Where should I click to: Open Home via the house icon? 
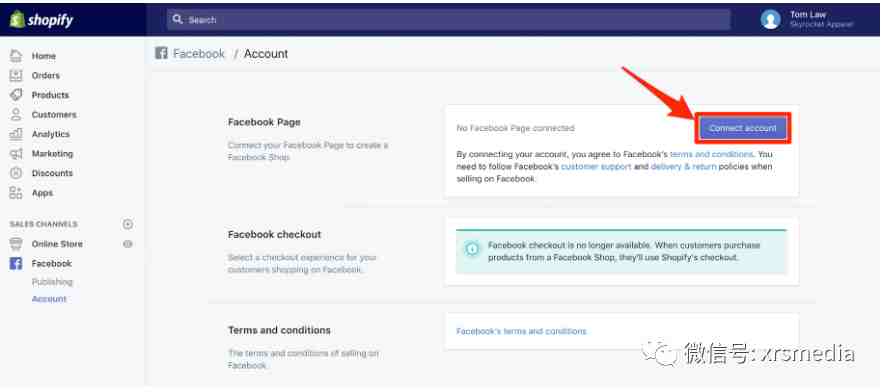tap(16, 56)
